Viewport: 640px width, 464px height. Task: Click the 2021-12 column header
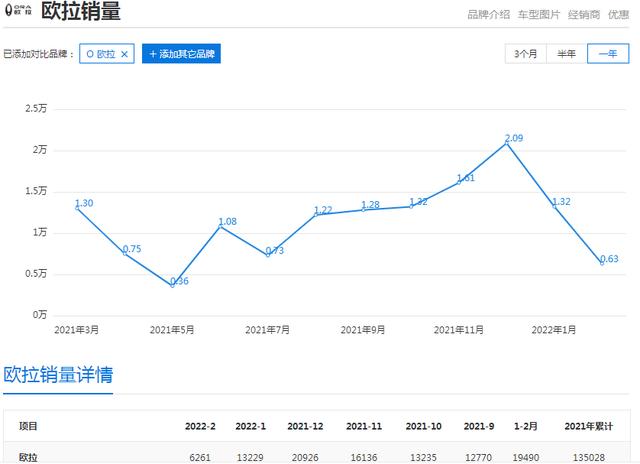click(307, 426)
